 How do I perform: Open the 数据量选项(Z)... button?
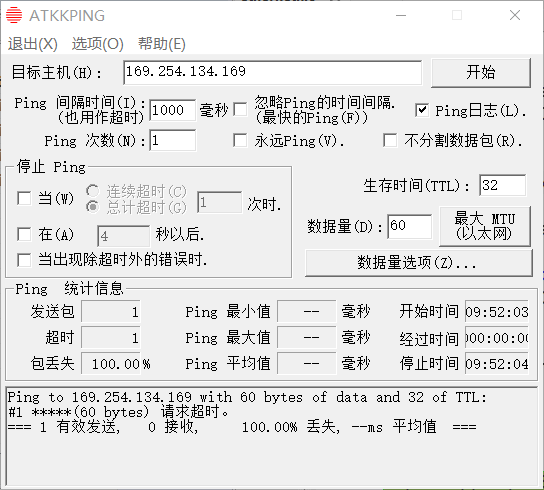point(418,262)
